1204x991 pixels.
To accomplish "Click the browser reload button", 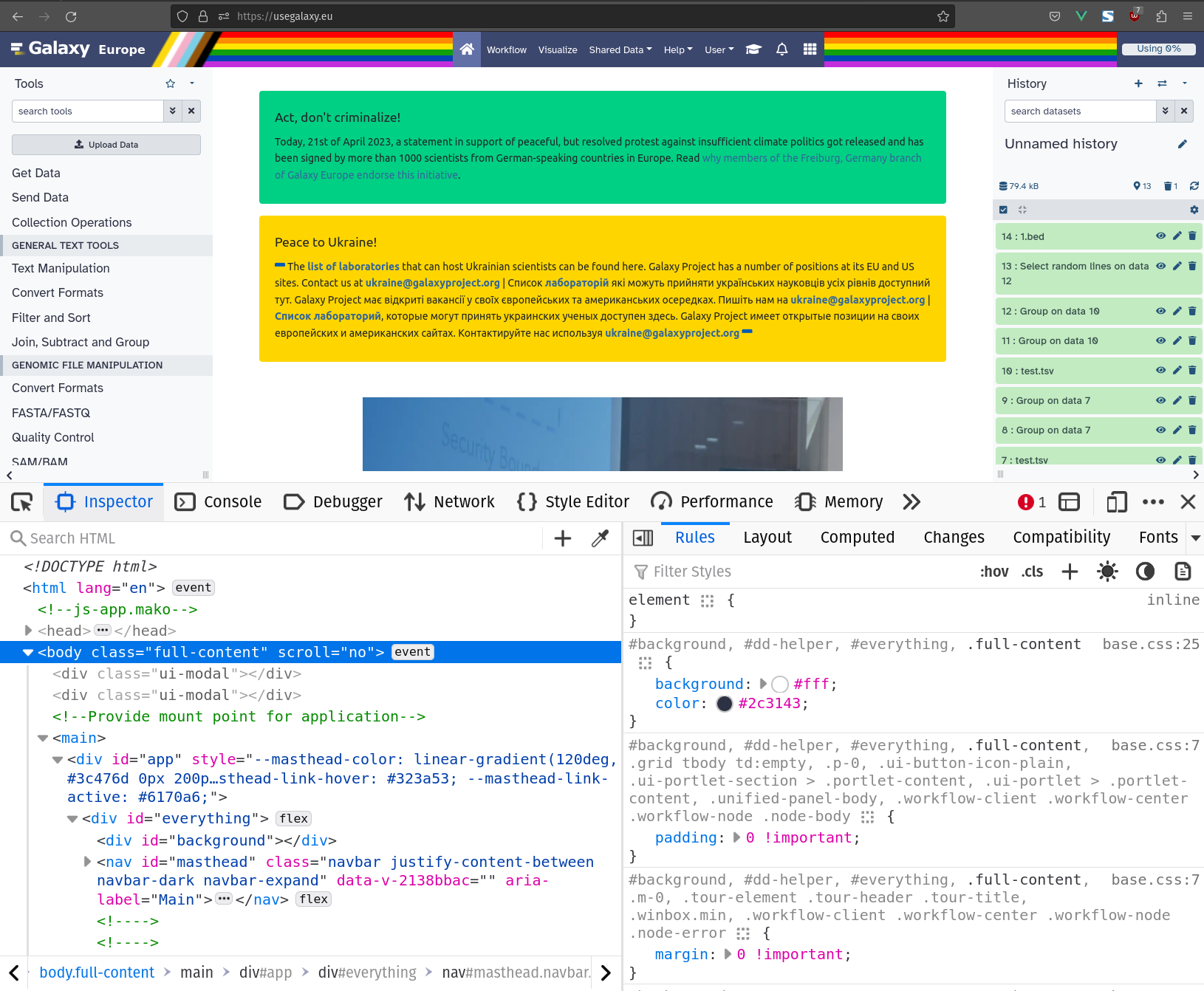I will pyautogui.click(x=71, y=16).
